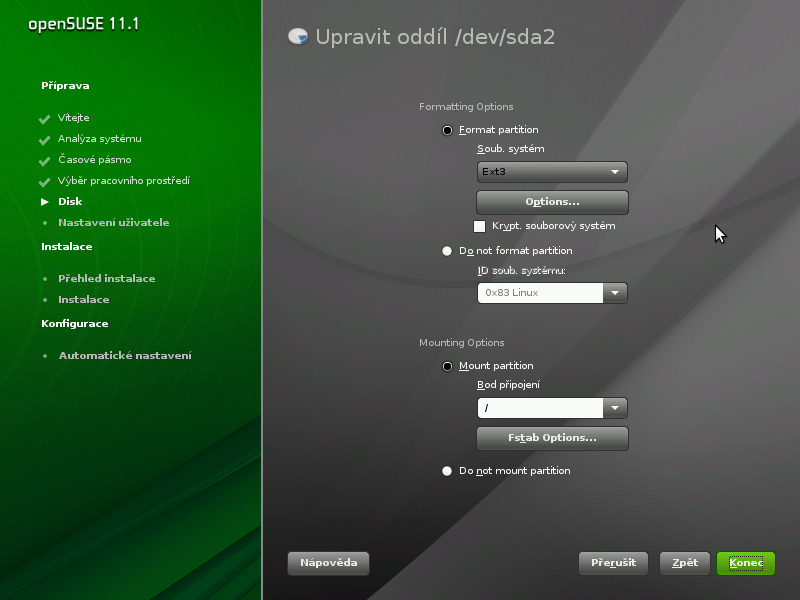Enable Krypt. souborový systém checkbox
Screen dimensions: 800x600
click(480, 226)
